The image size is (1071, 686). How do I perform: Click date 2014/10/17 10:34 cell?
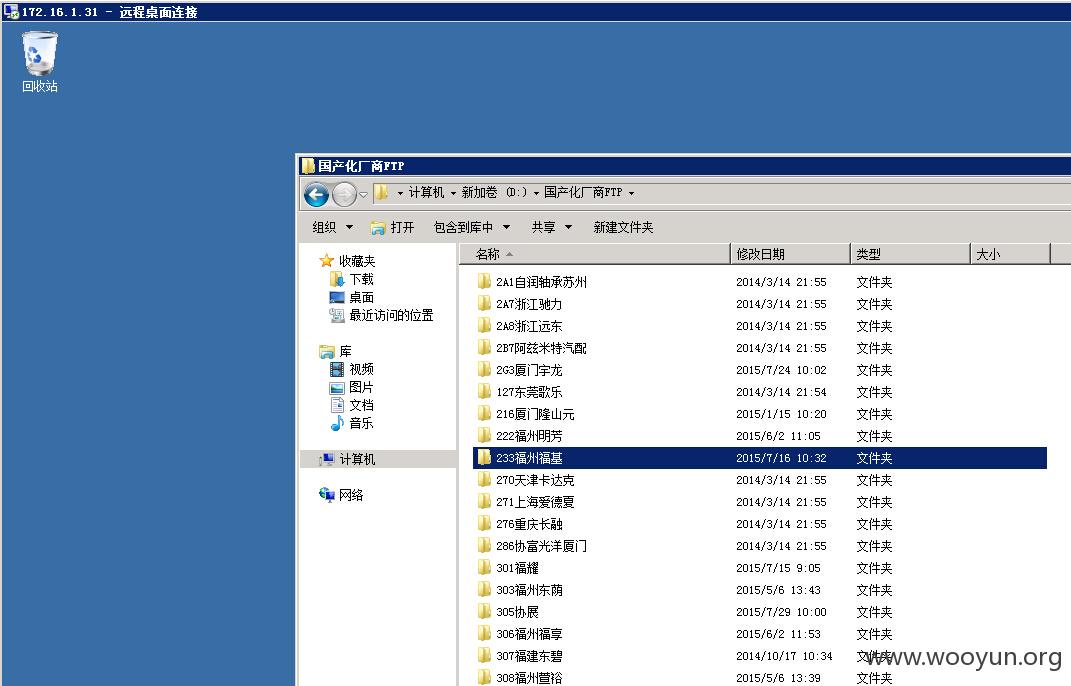click(x=784, y=656)
